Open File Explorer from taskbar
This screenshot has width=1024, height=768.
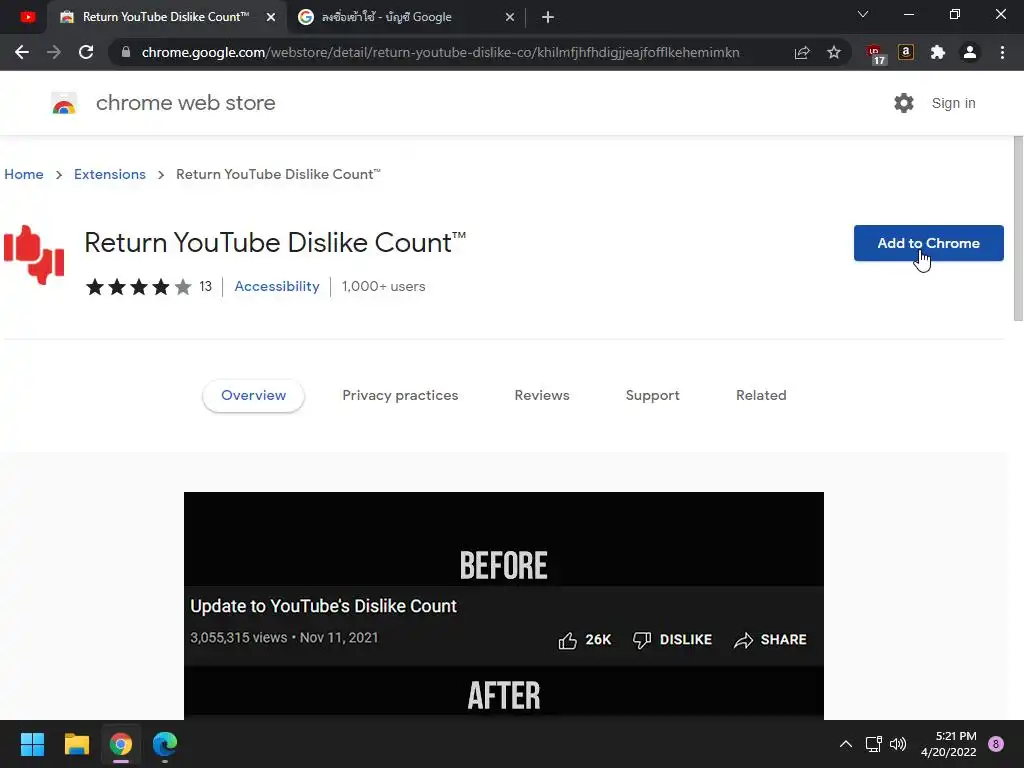click(76, 744)
